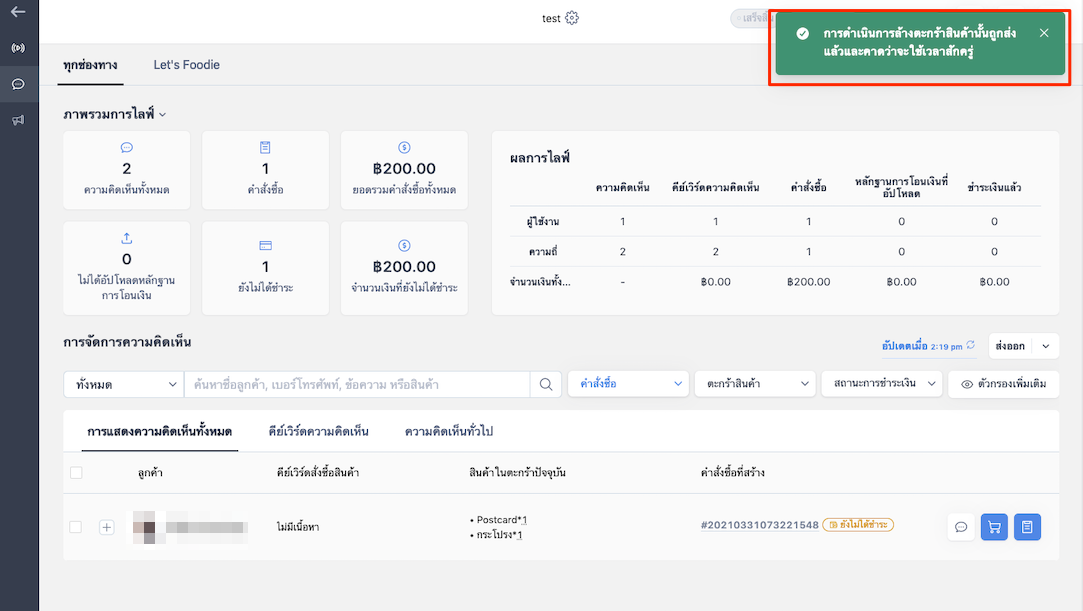Click the row comment reply icon
Viewport: 1083px width, 611px height.
961,527
